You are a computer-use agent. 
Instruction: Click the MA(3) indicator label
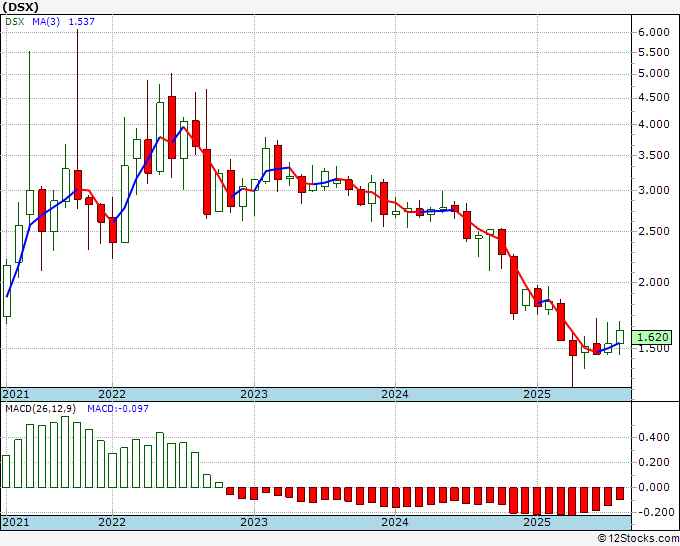46,21
